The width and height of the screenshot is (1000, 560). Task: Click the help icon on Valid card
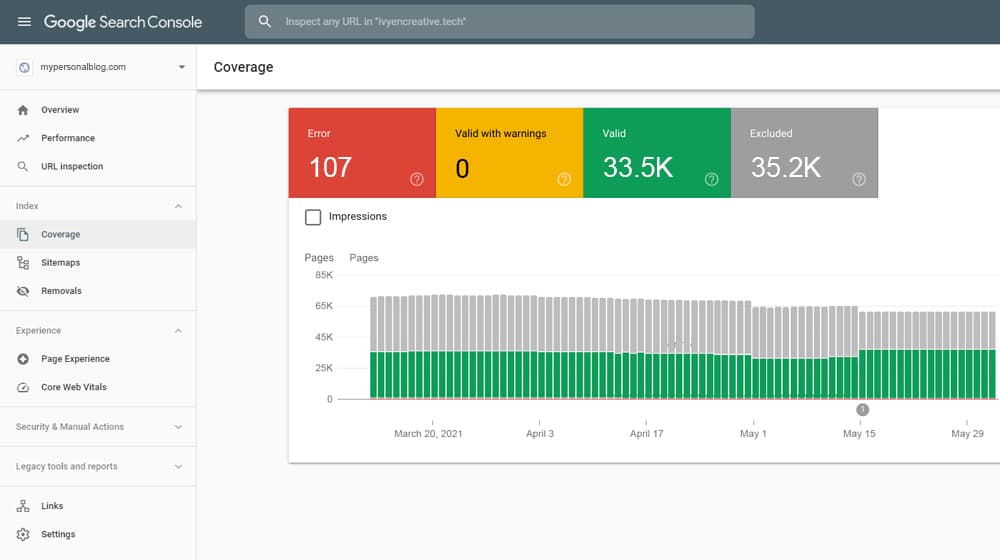711,179
